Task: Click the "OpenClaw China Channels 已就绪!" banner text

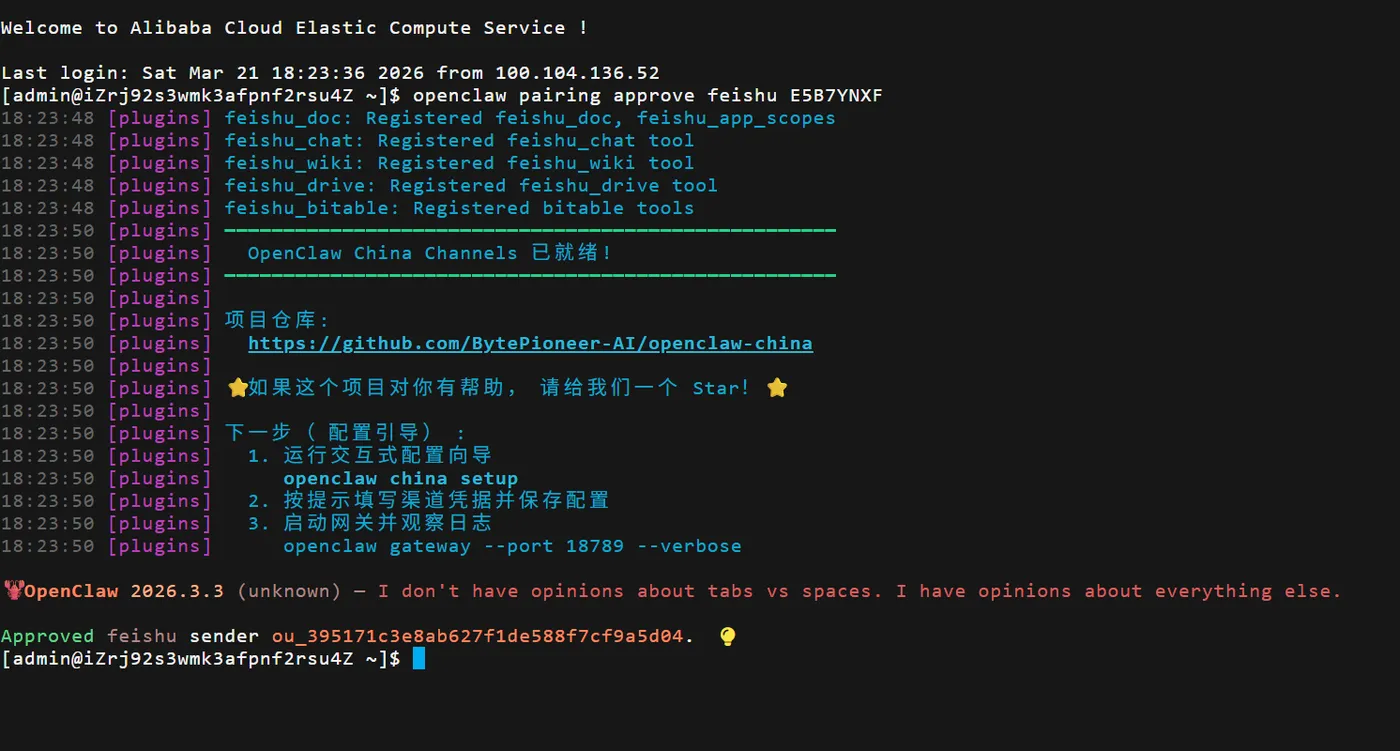Action: [430, 253]
